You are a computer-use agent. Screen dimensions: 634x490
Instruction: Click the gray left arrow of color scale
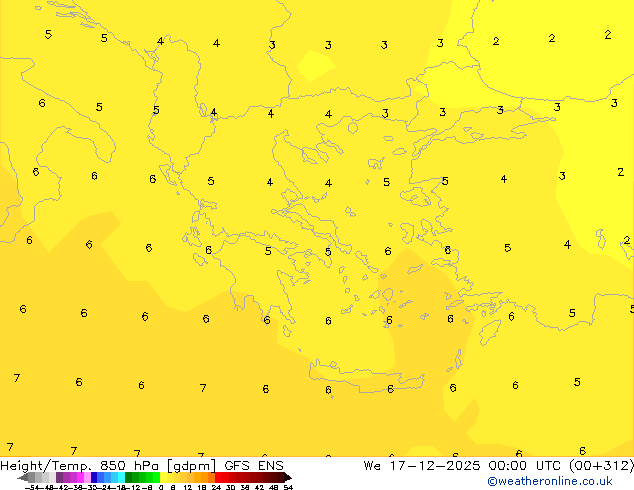tap(23, 478)
